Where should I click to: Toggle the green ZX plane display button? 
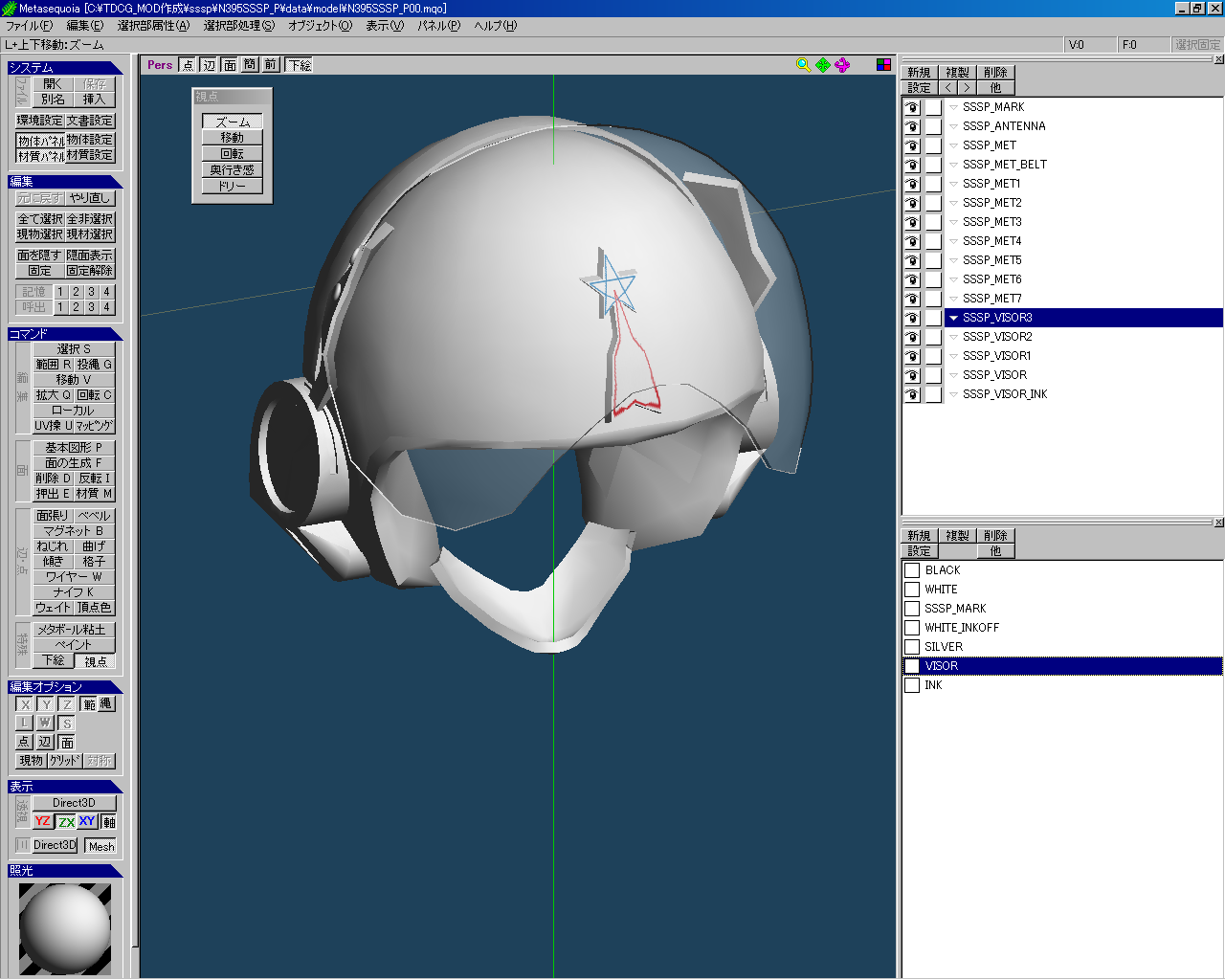[66, 821]
